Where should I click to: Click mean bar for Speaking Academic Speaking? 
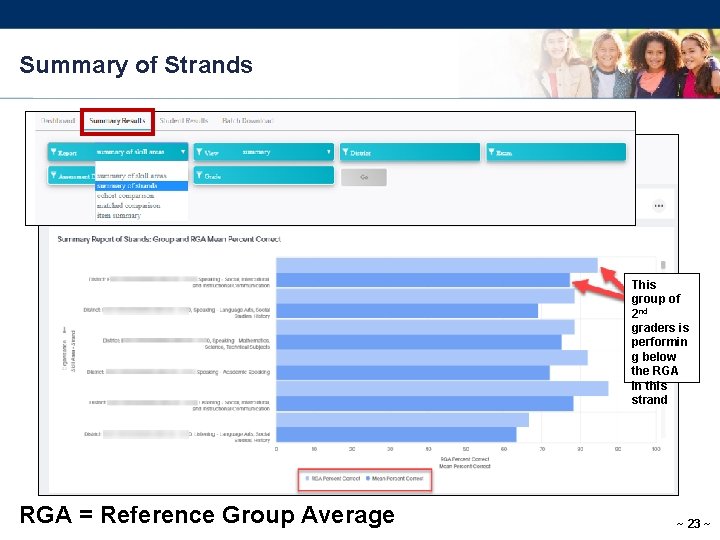tap(413, 373)
